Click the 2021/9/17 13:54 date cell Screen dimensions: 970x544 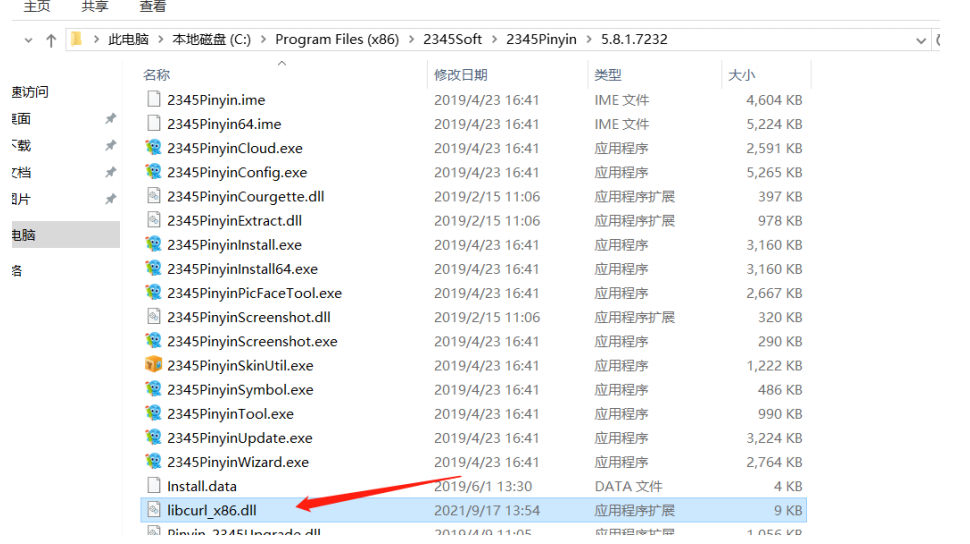487,511
